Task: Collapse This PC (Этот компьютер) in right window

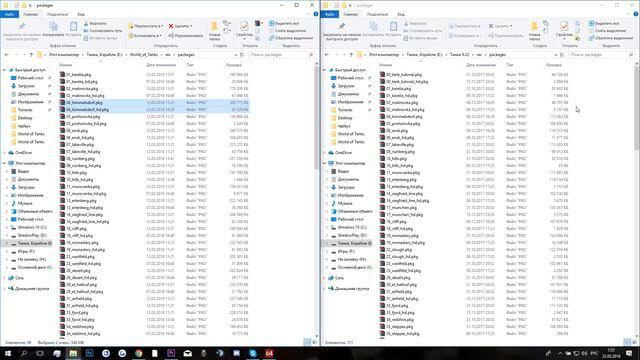Action: (x=324, y=163)
